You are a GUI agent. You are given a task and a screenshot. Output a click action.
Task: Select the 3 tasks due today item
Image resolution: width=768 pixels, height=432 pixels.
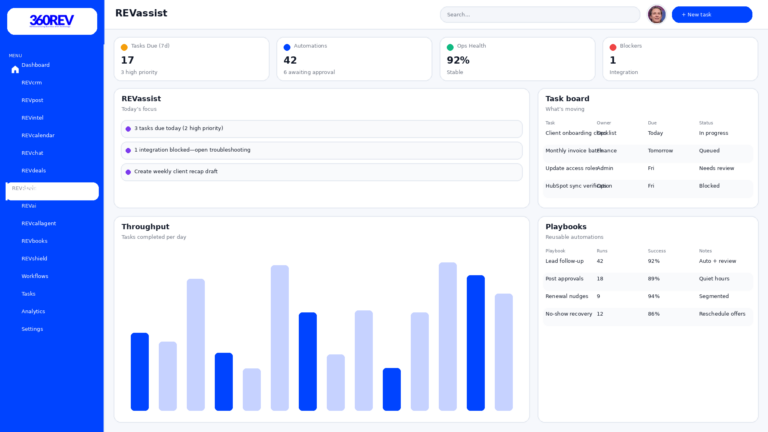pos(322,129)
